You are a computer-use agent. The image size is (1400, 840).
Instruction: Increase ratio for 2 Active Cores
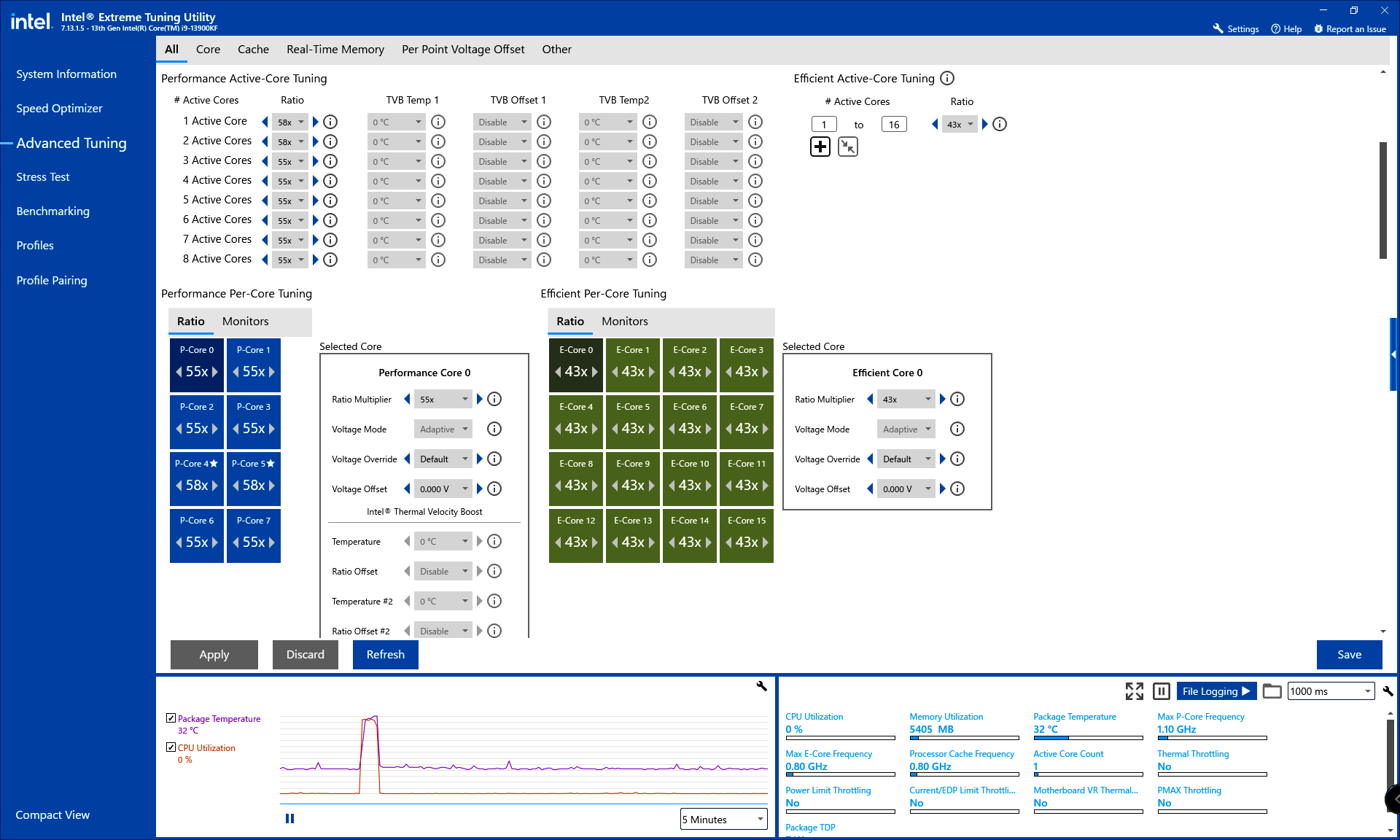(x=316, y=141)
